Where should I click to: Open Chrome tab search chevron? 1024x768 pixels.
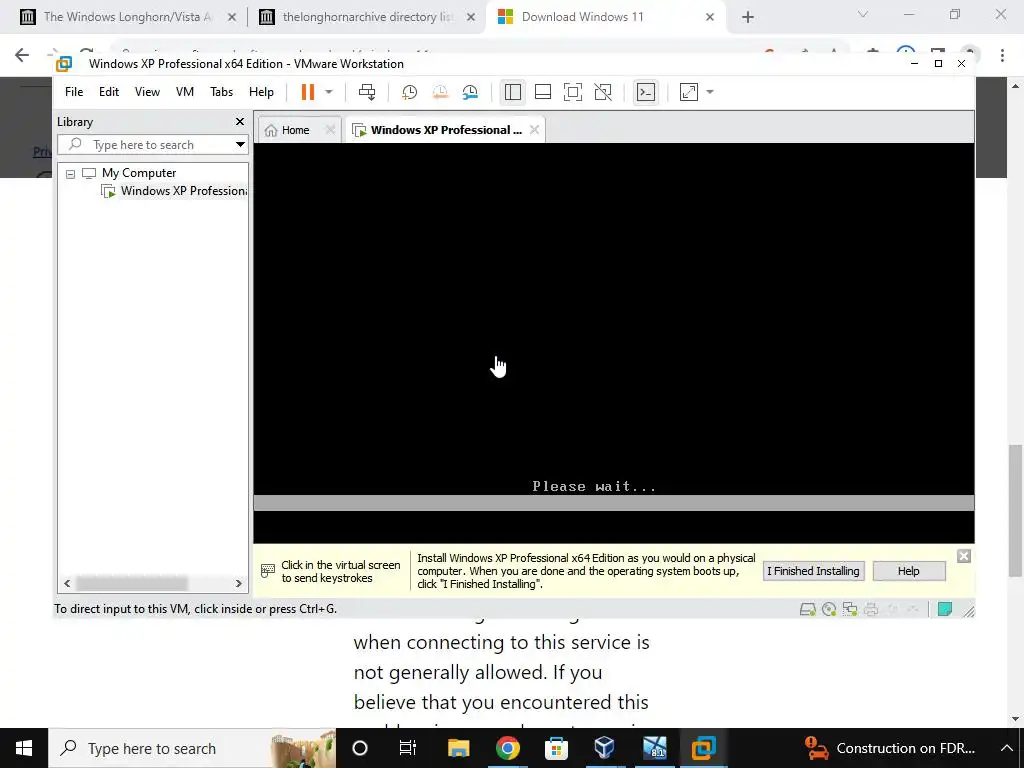tap(863, 14)
